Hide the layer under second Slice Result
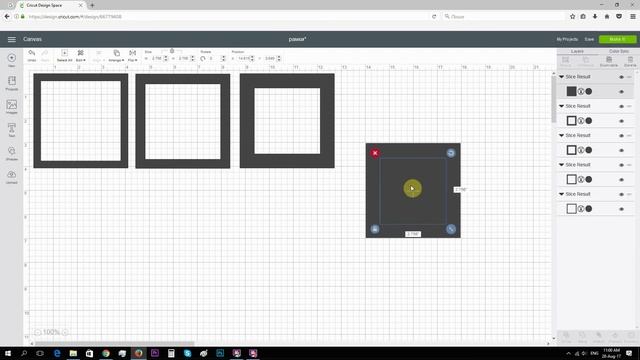The height and width of the screenshot is (360, 640). pos(621,121)
